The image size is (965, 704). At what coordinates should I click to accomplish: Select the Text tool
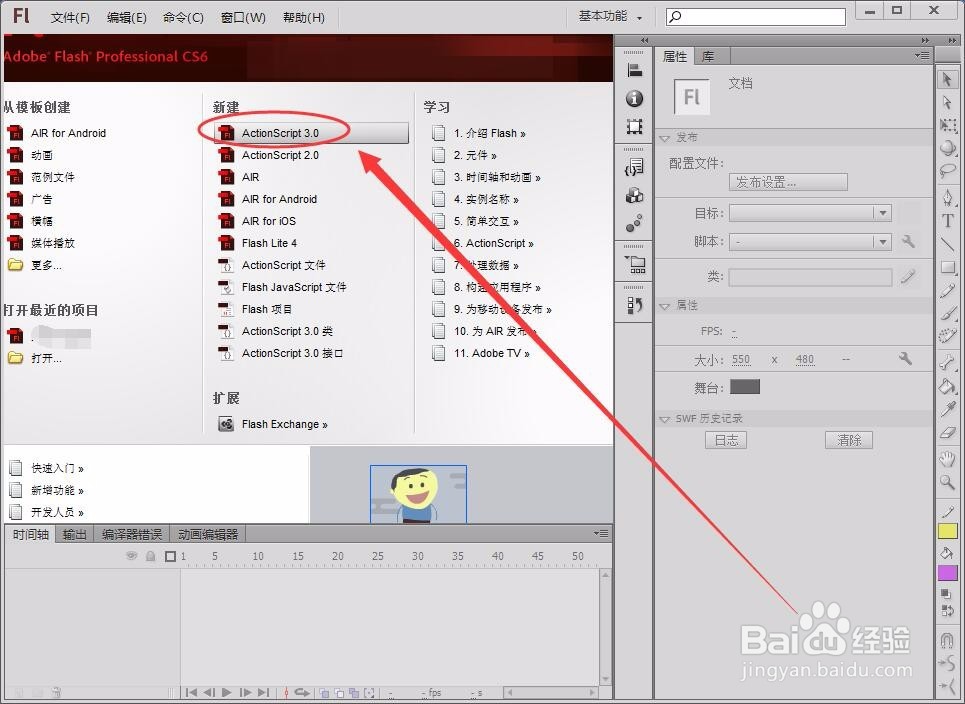[x=948, y=221]
